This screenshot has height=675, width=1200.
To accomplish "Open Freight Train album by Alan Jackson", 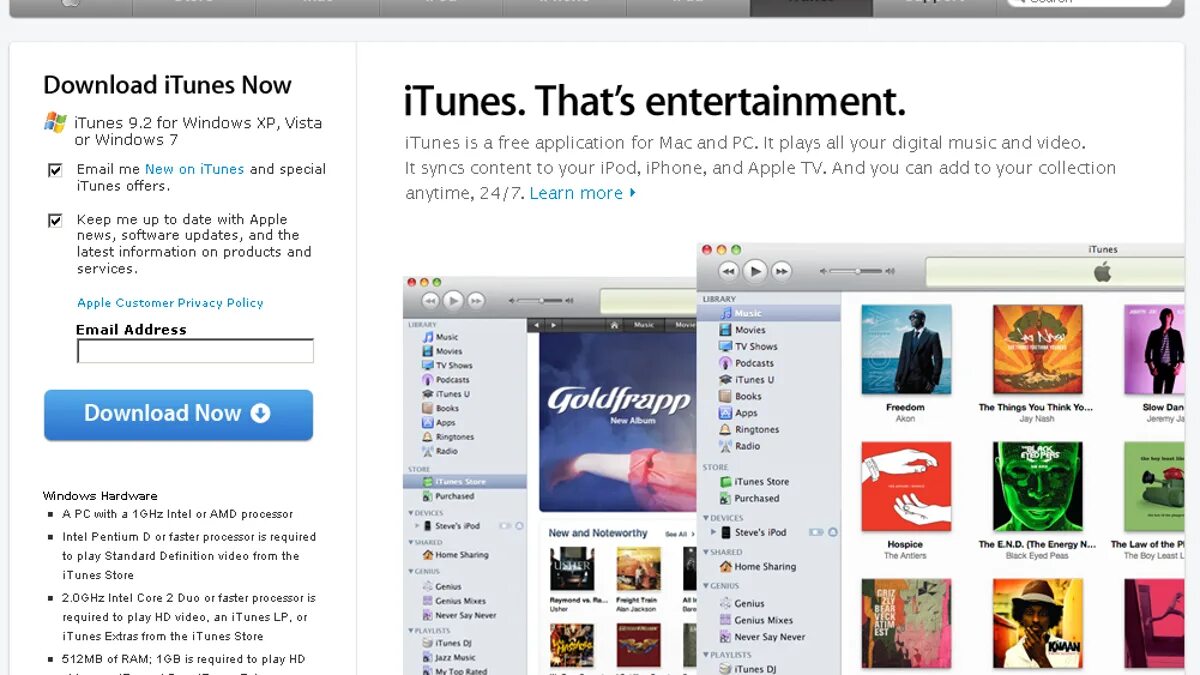I will 638,570.
